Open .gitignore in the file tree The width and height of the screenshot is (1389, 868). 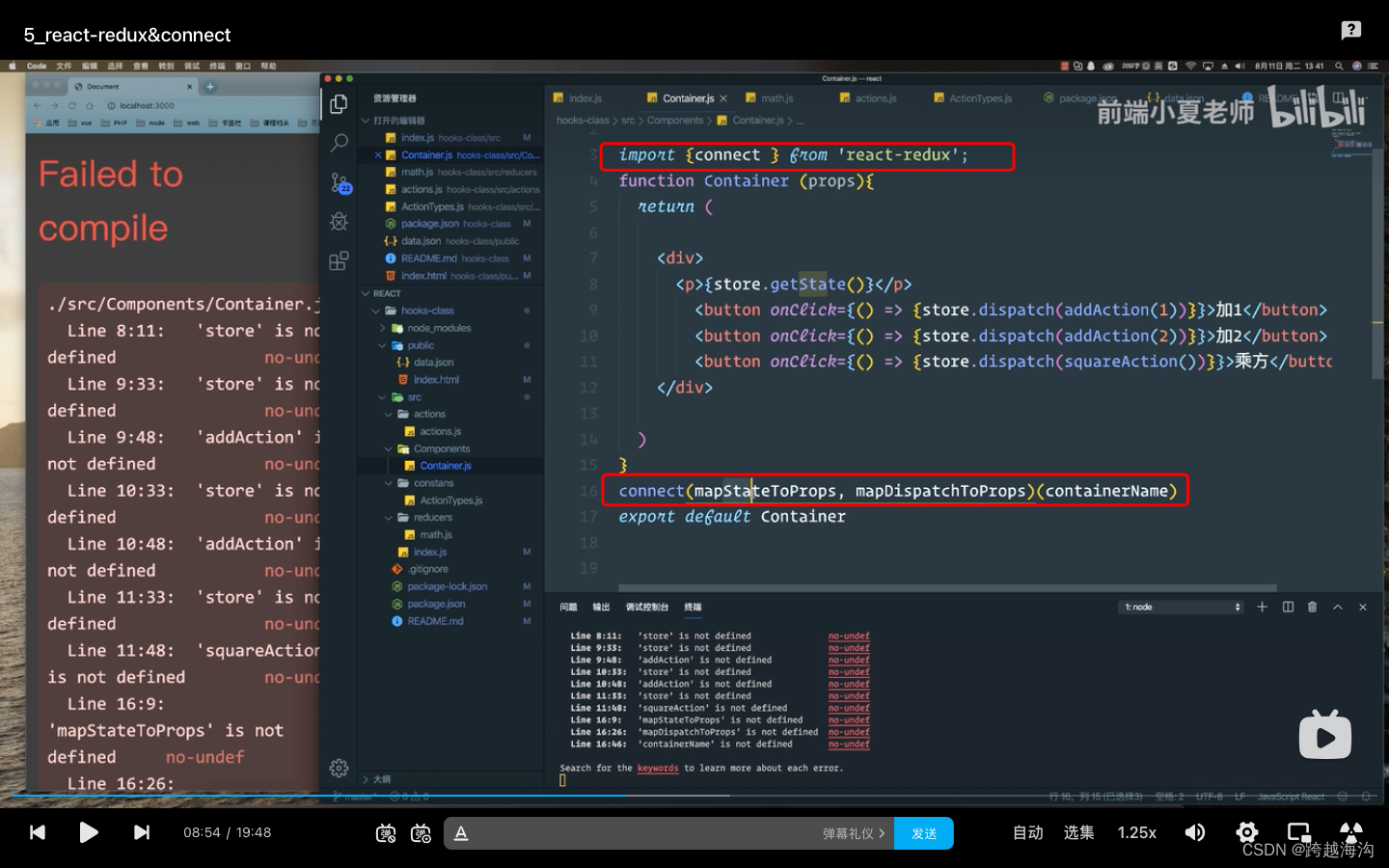point(427,569)
